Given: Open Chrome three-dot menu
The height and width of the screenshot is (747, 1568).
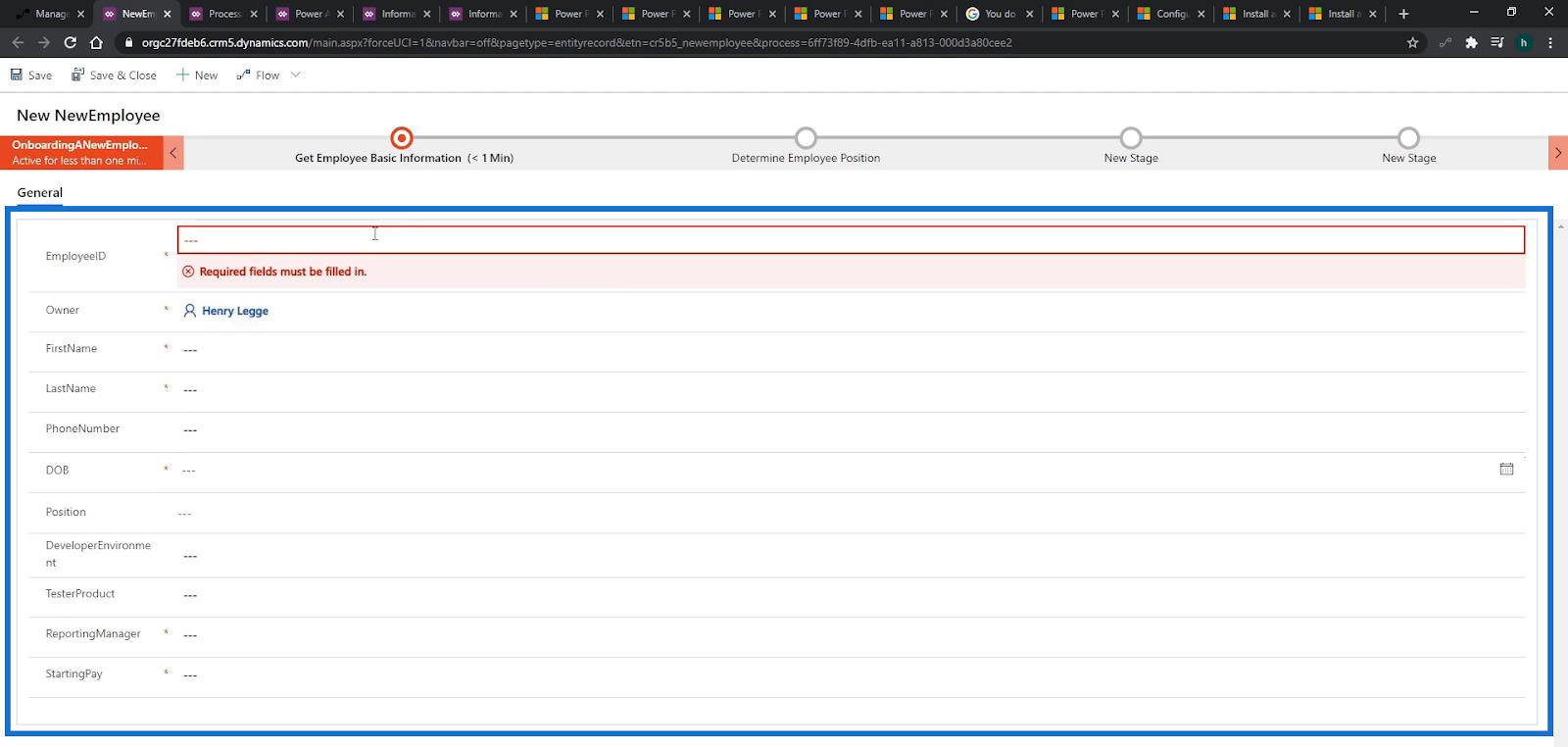Looking at the screenshot, I should click(x=1549, y=42).
